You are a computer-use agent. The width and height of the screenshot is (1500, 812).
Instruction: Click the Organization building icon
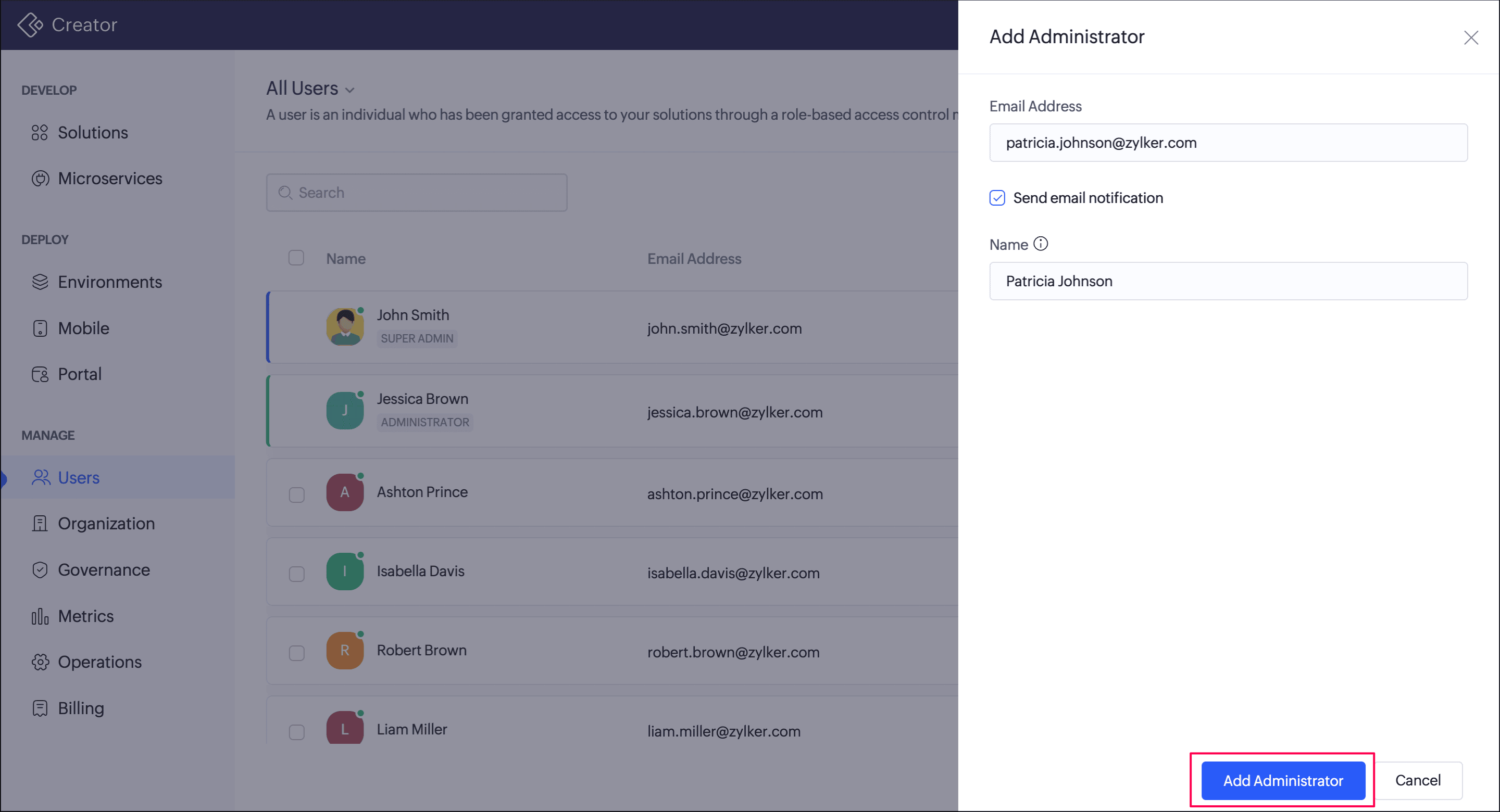pyautogui.click(x=40, y=524)
